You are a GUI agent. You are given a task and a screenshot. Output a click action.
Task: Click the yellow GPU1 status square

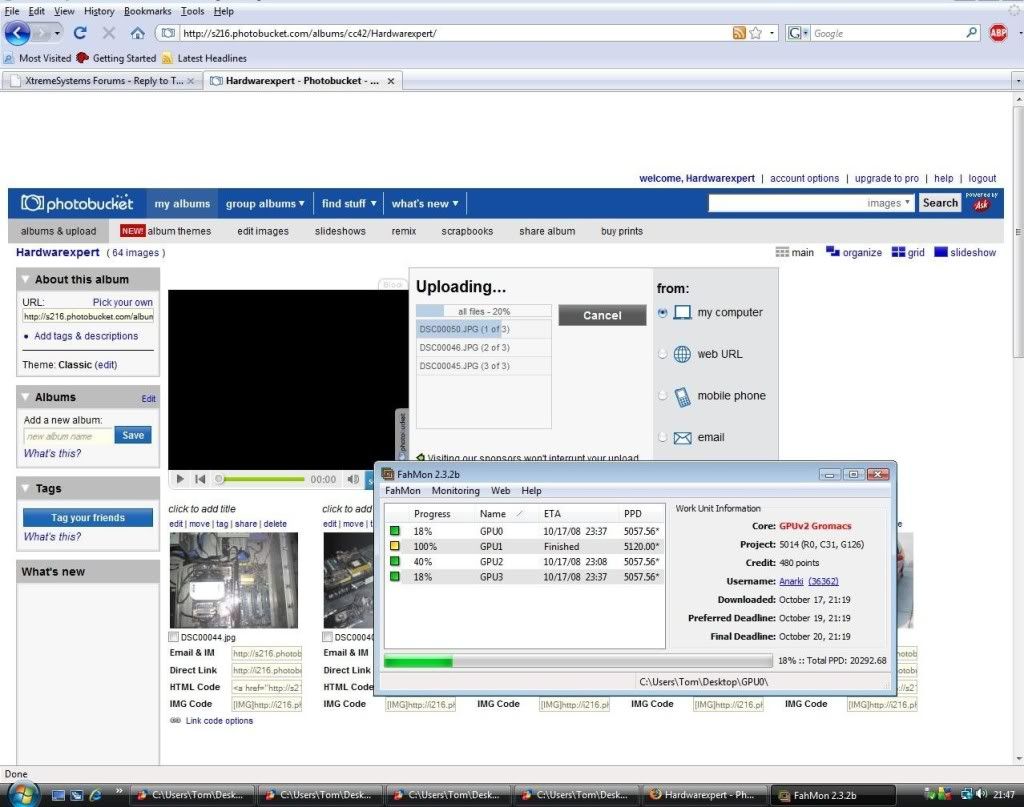click(x=394, y=546)
